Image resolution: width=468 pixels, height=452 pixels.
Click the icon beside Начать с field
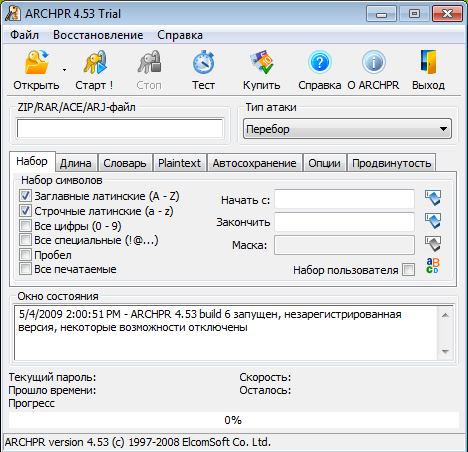(433, 198)
